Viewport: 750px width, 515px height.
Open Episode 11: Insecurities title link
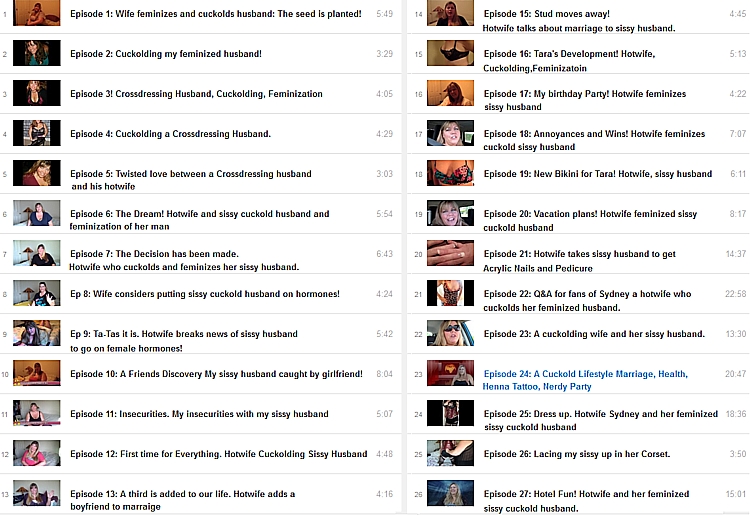point(199,414)
